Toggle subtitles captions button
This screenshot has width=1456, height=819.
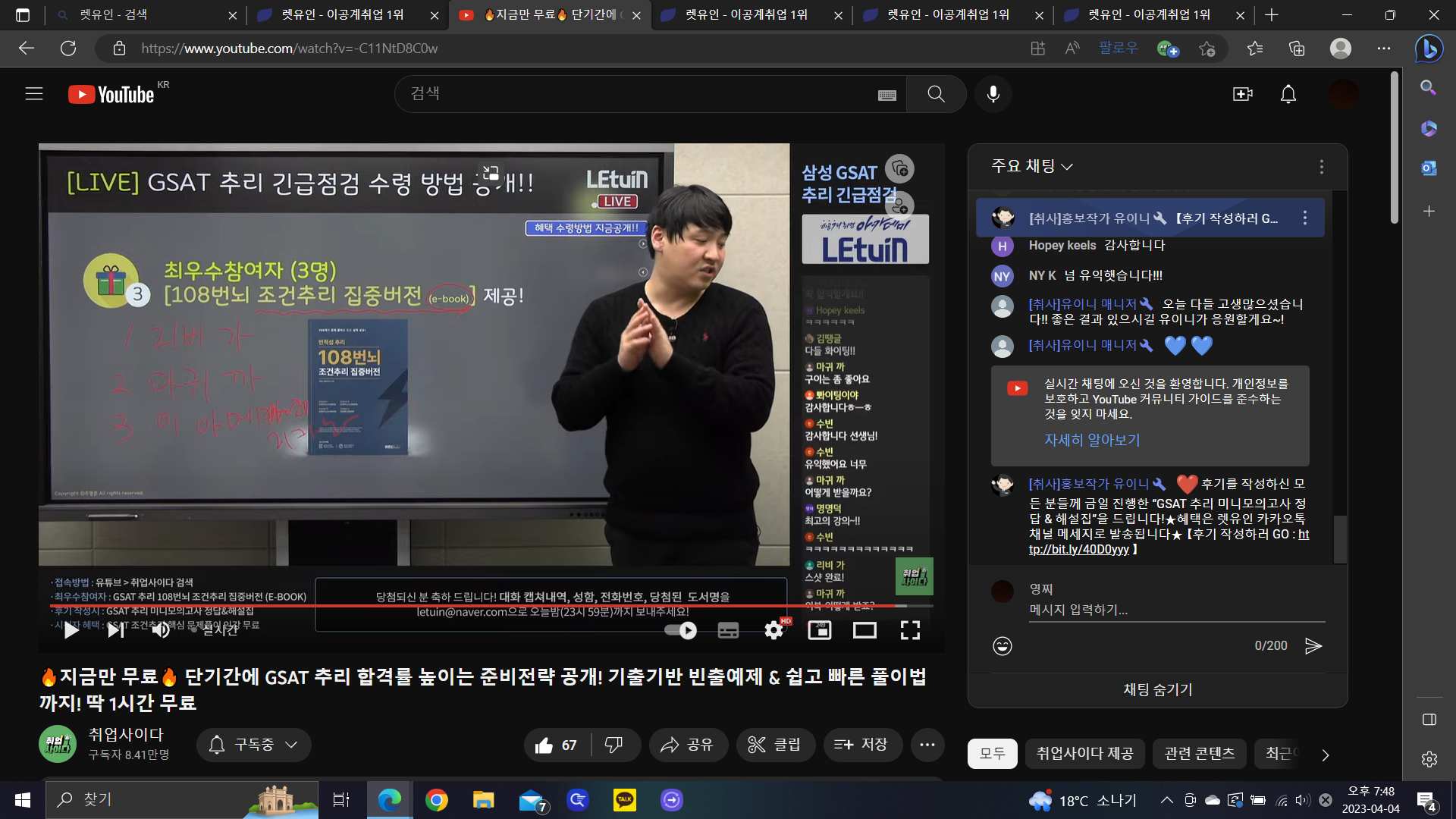pos(728,630)
